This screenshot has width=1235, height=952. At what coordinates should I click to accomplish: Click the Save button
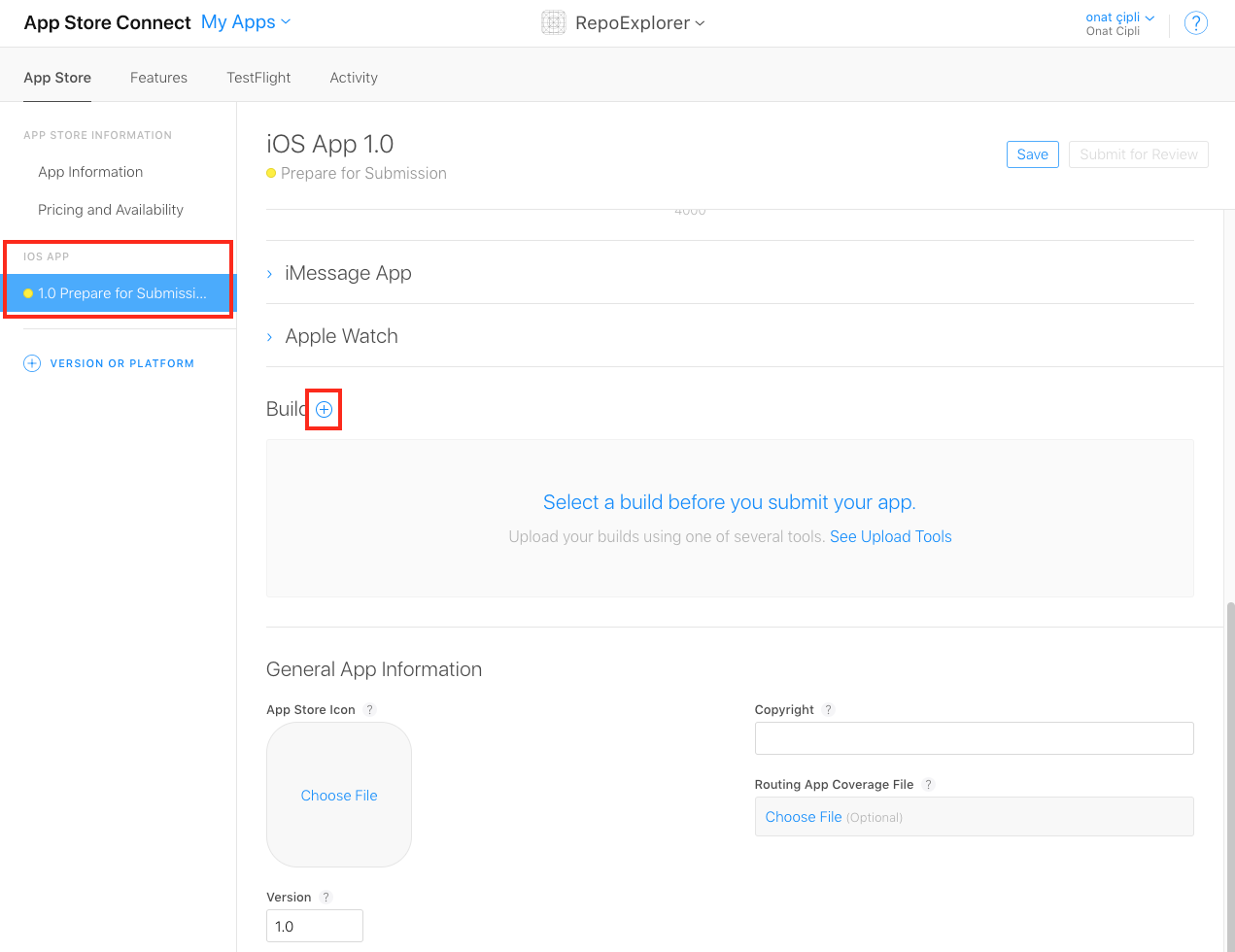tap(1032, 154)
